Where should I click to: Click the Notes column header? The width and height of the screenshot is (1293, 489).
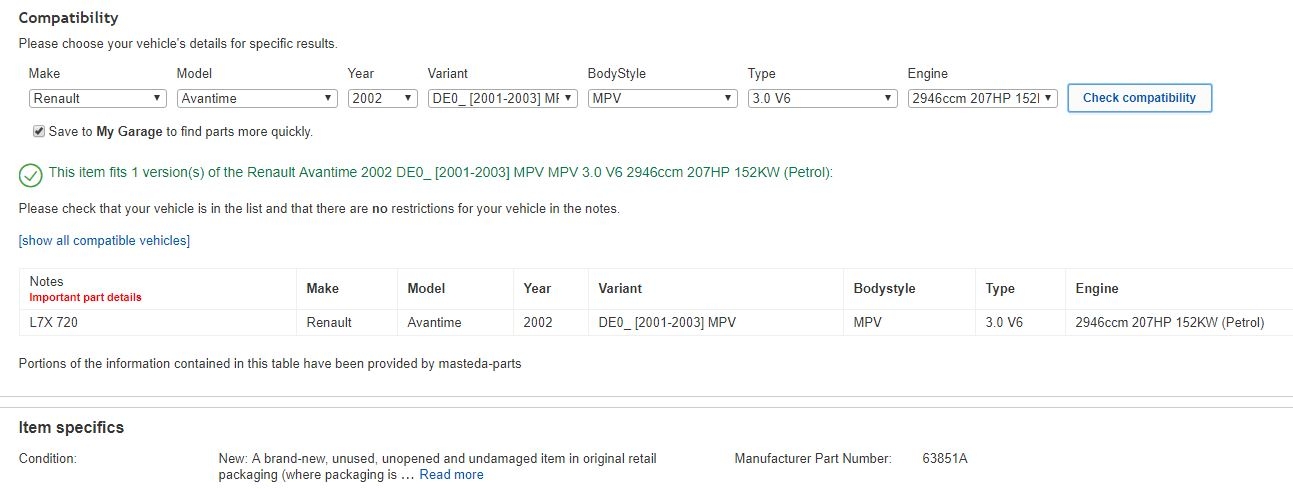point(47,282)
